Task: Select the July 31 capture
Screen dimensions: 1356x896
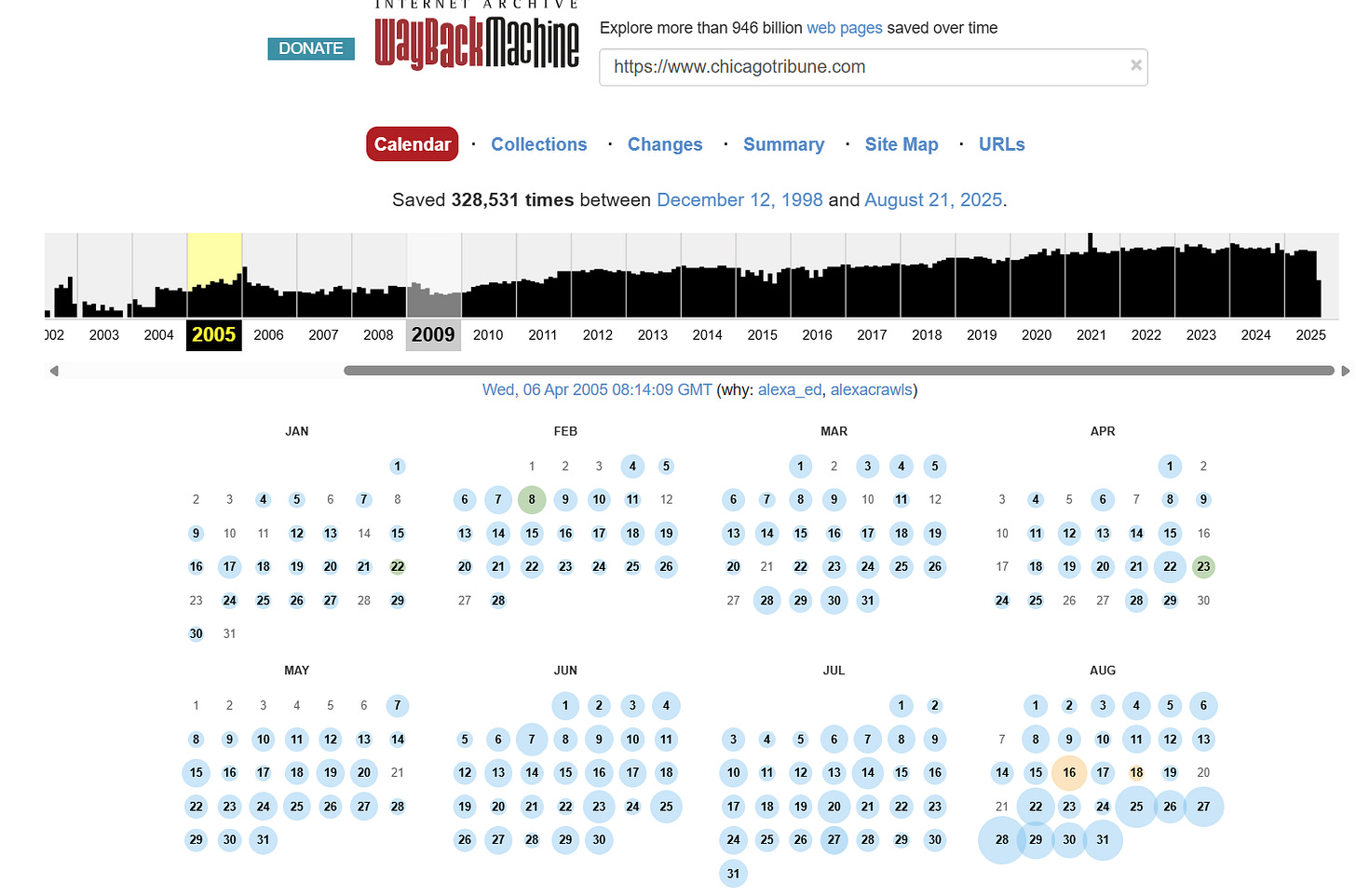Action: [733, 874]
